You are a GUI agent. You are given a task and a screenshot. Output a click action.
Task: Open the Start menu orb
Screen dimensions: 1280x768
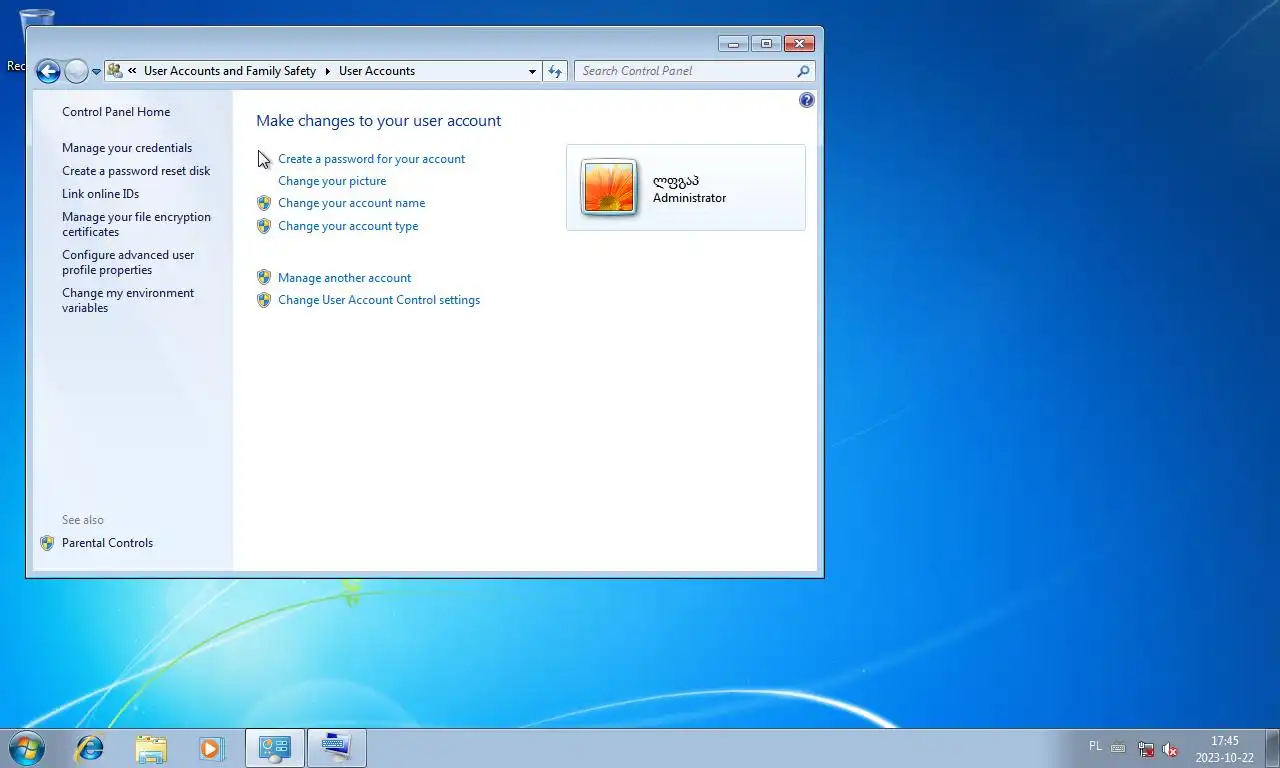coord(25,748)
